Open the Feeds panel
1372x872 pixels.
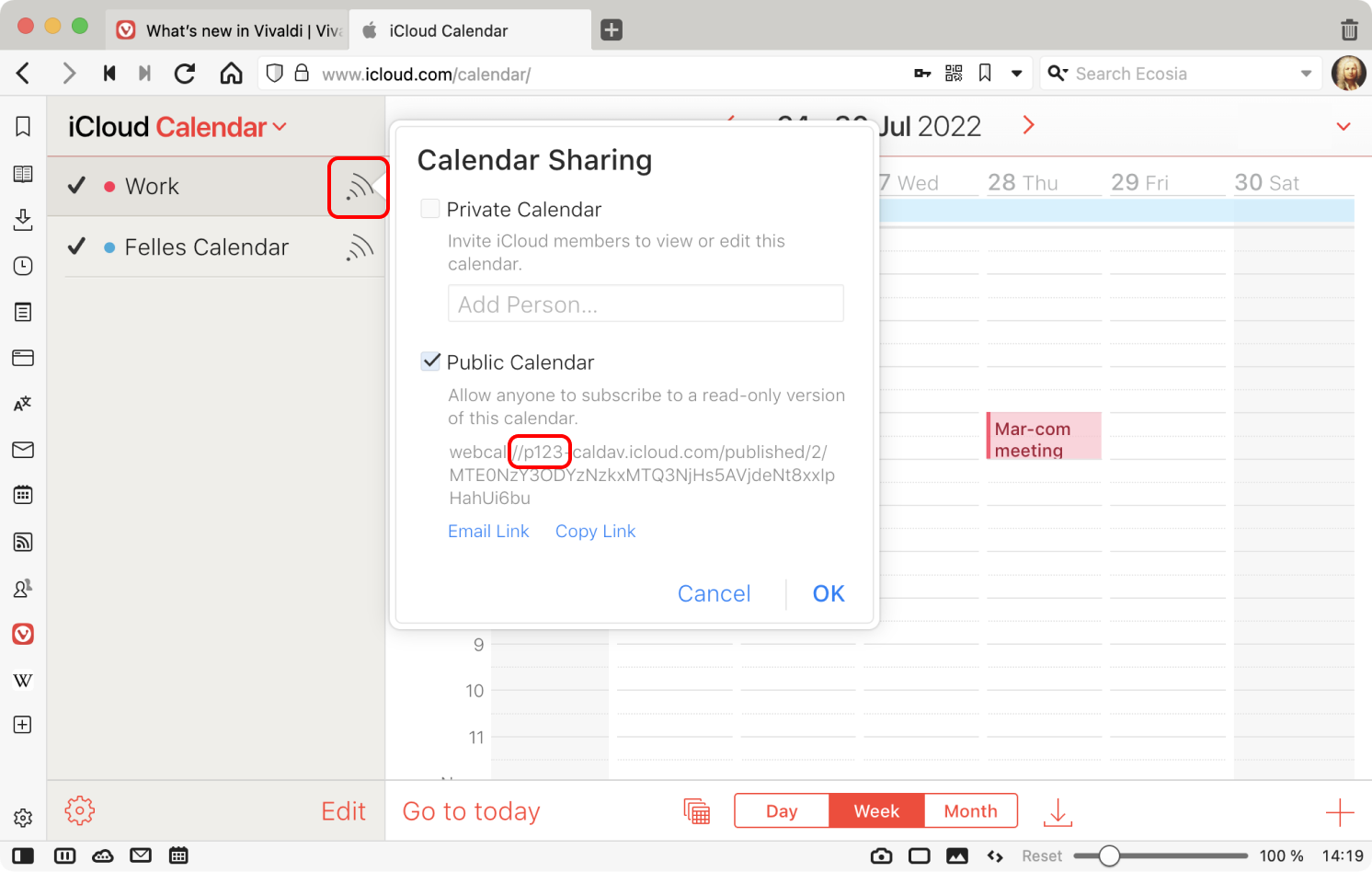click(23, 542)
